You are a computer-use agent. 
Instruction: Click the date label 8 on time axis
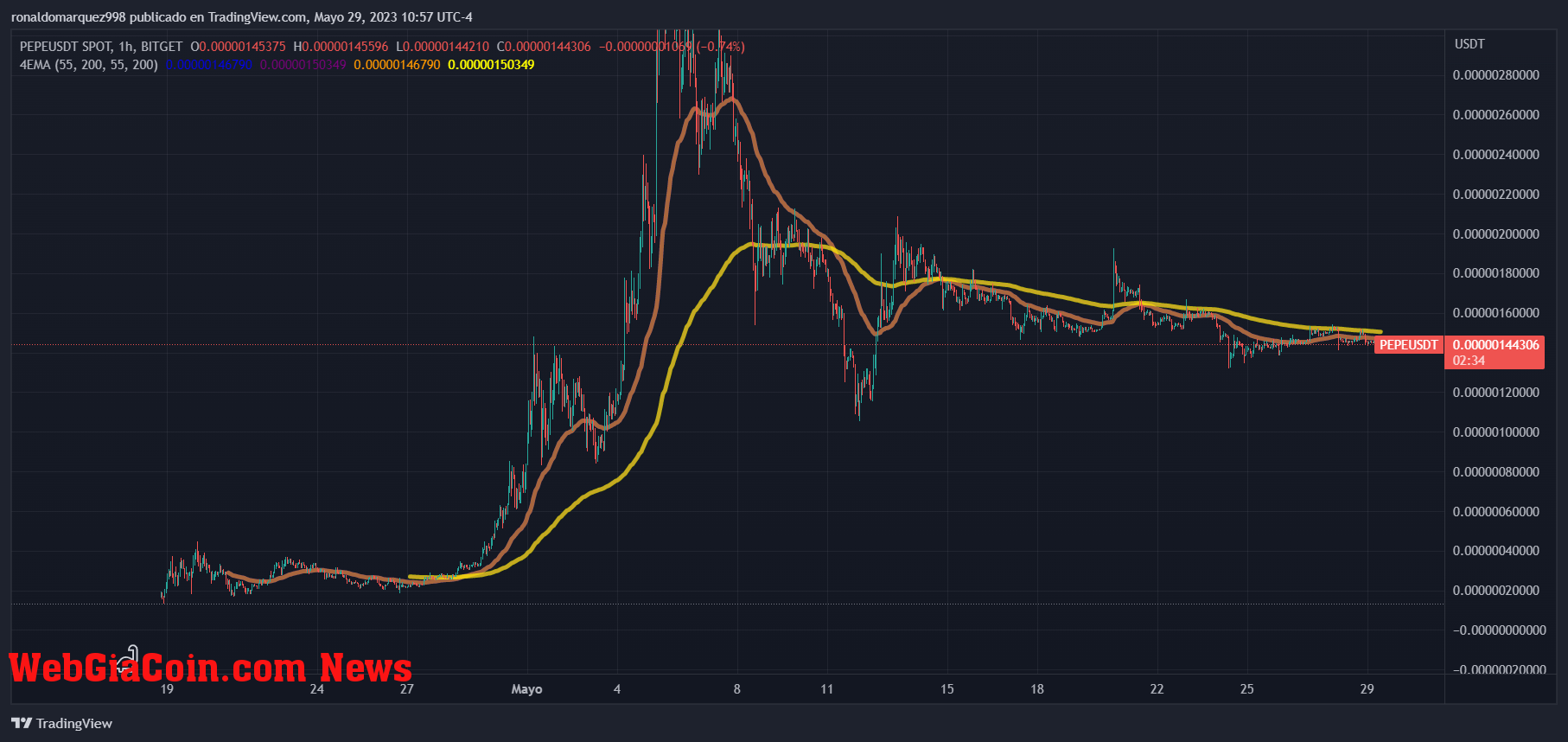click(737, 689)
